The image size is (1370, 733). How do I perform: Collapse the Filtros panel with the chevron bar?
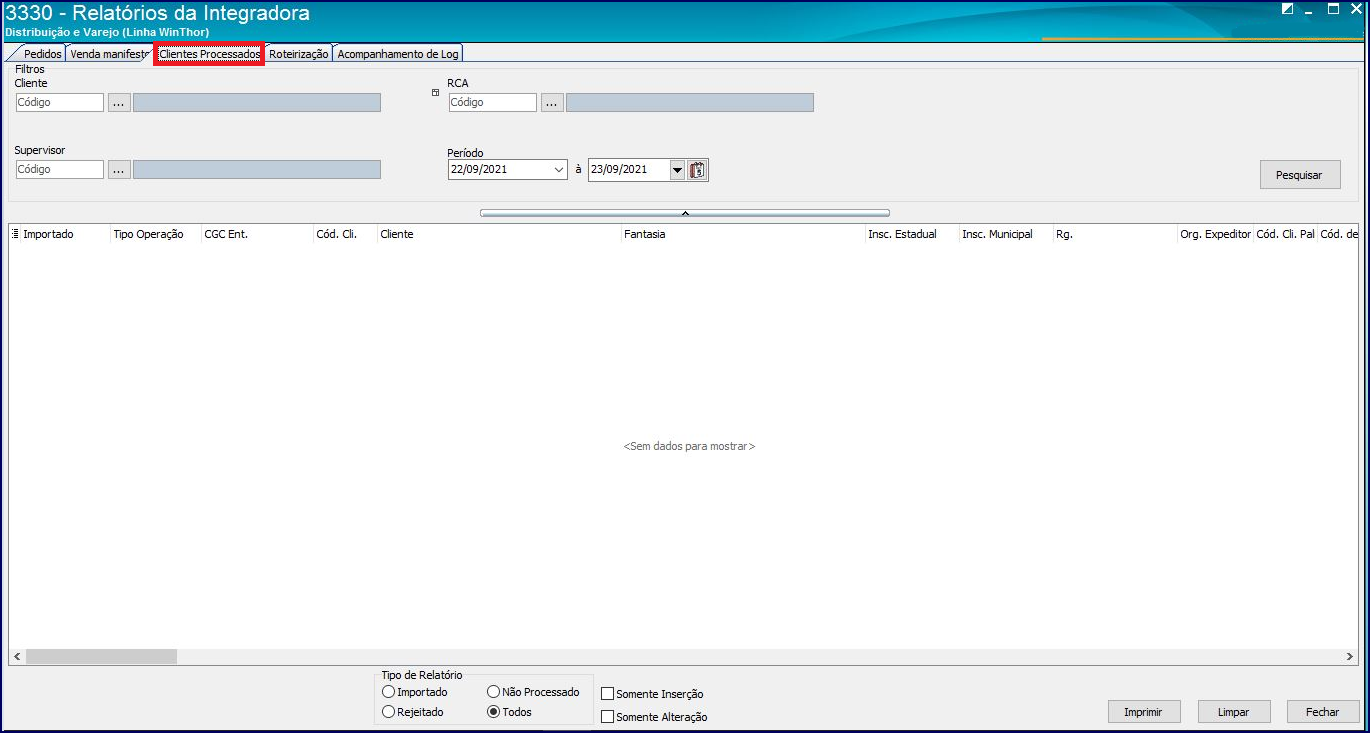[x=685, y=212]
